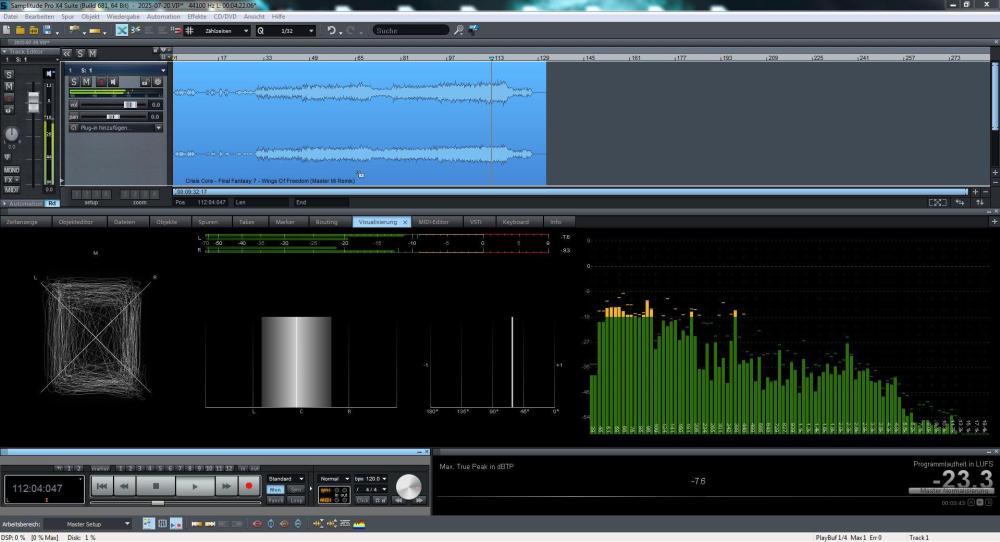Image resolution: width=1000 pixels, height=542 pixels.
Task: Click the rewind transport button
Action: [x=124, y=486]
